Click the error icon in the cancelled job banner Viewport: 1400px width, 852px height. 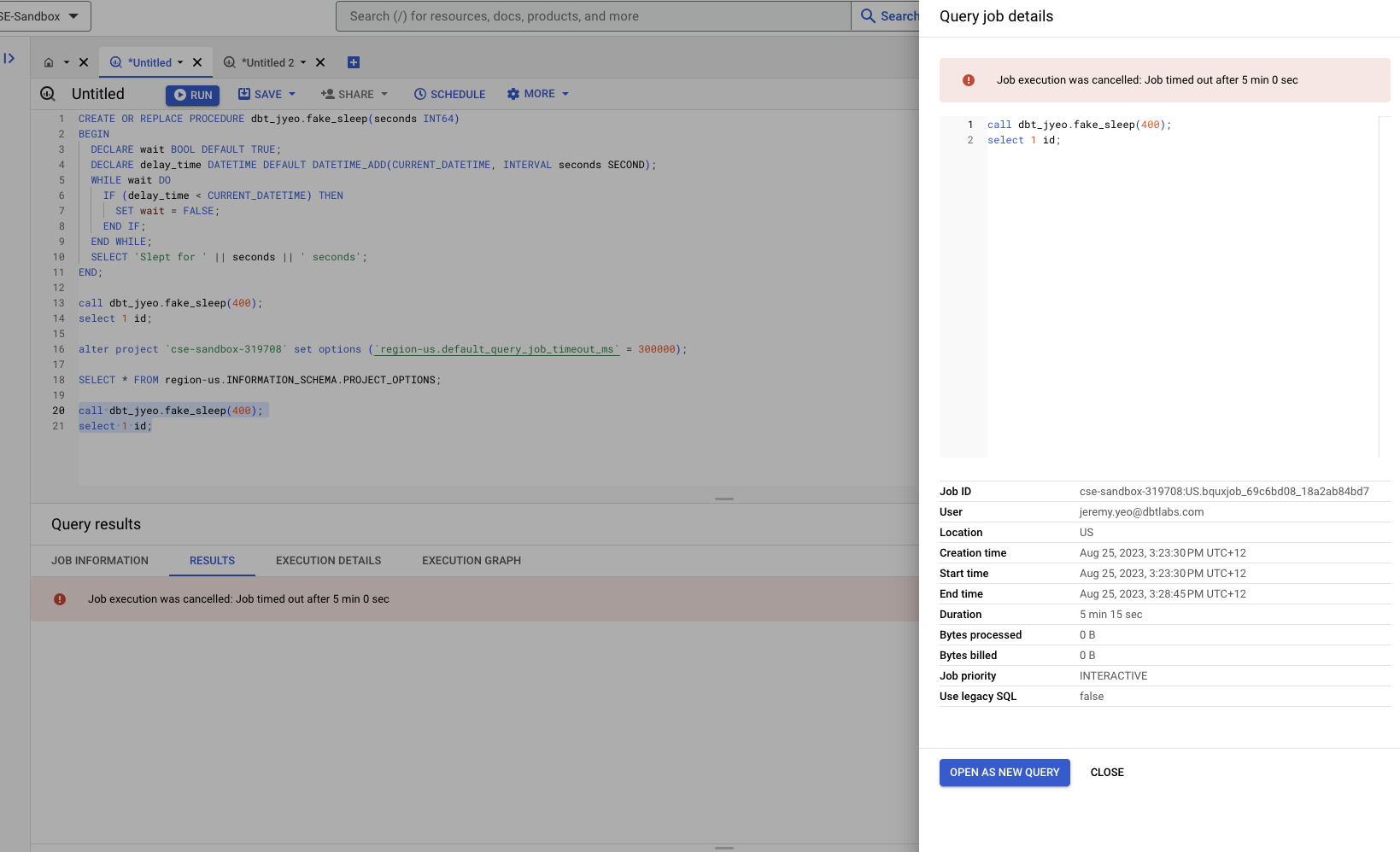[60, 598]
